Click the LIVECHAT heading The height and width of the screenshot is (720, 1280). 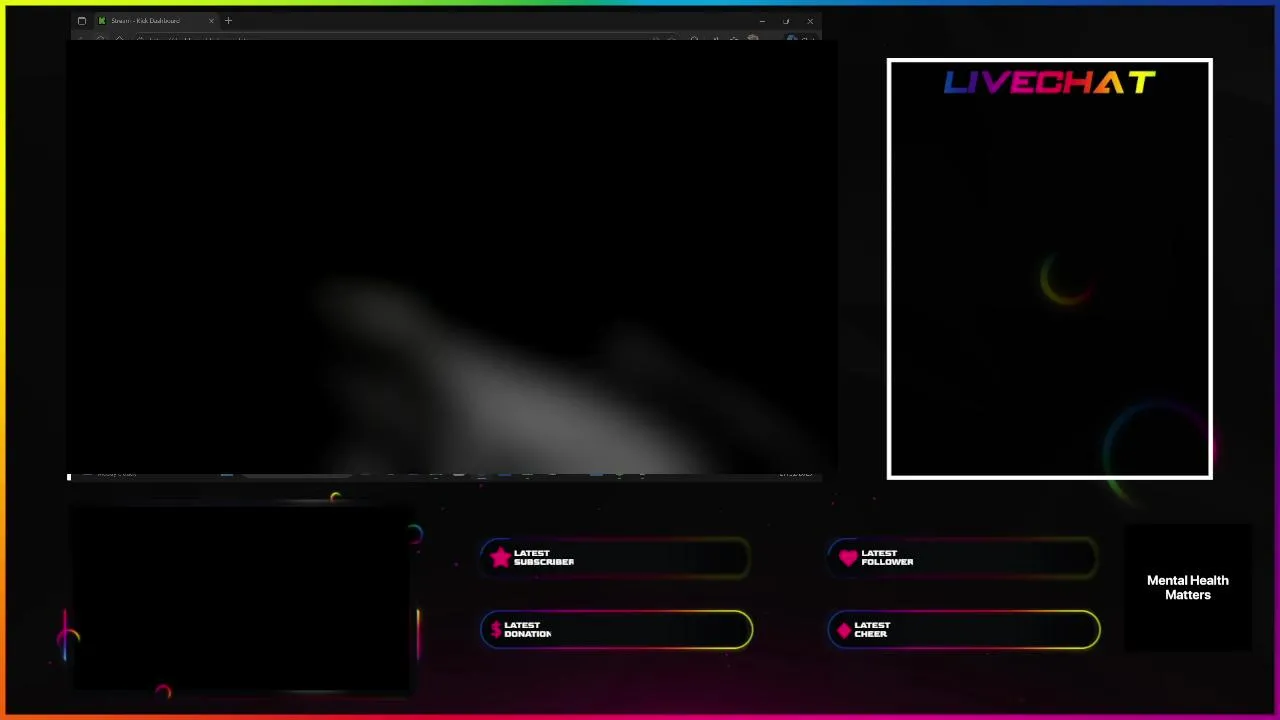tap(1050, 83)
